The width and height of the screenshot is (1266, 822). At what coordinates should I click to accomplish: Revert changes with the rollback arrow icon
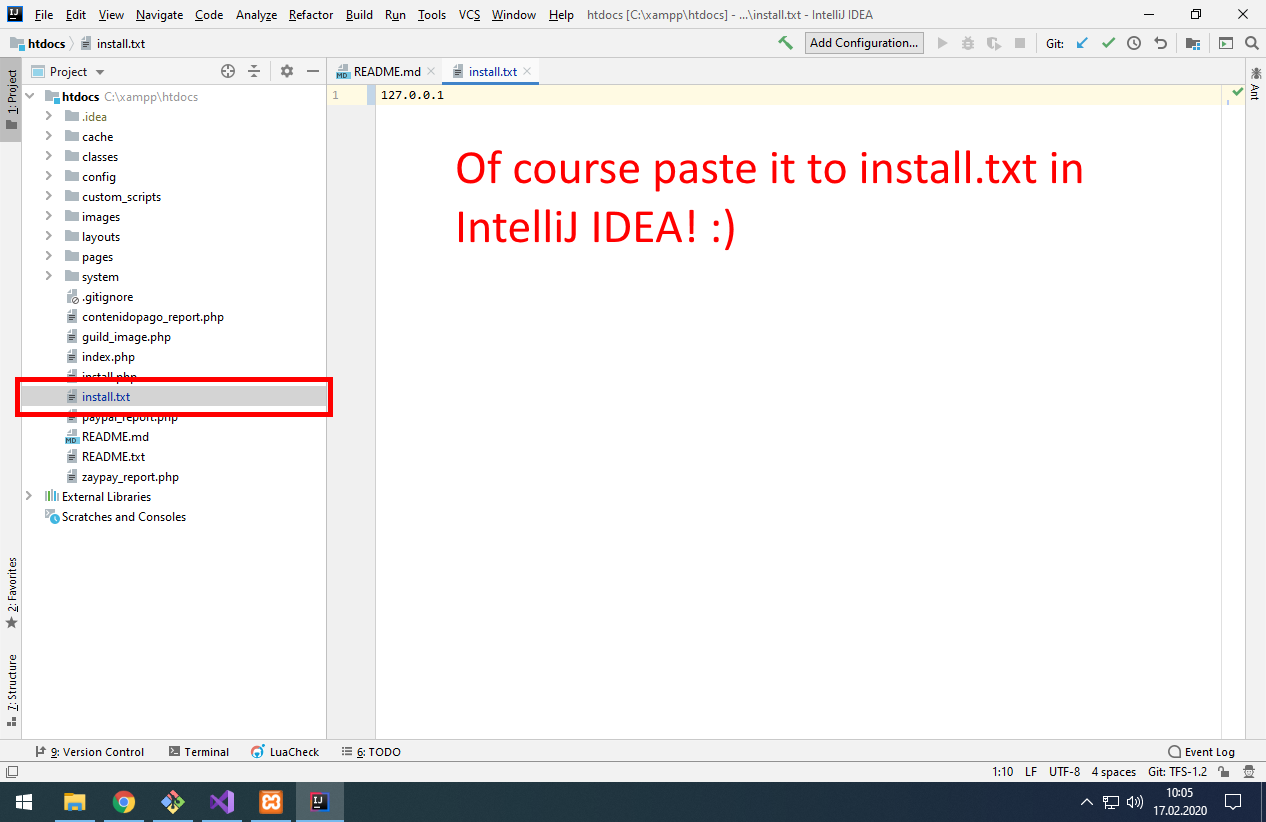(1159, 43)
